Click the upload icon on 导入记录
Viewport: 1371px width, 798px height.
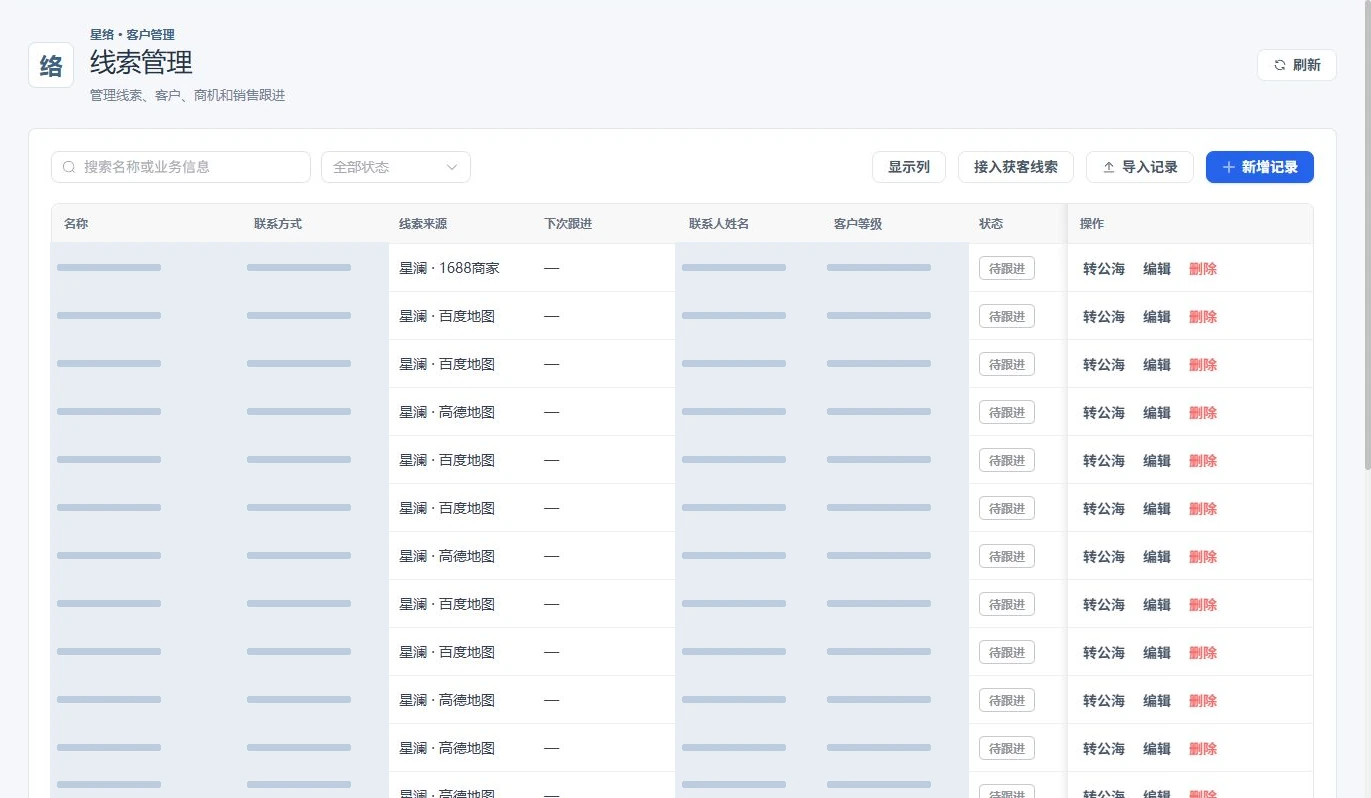click(1108, 168)
